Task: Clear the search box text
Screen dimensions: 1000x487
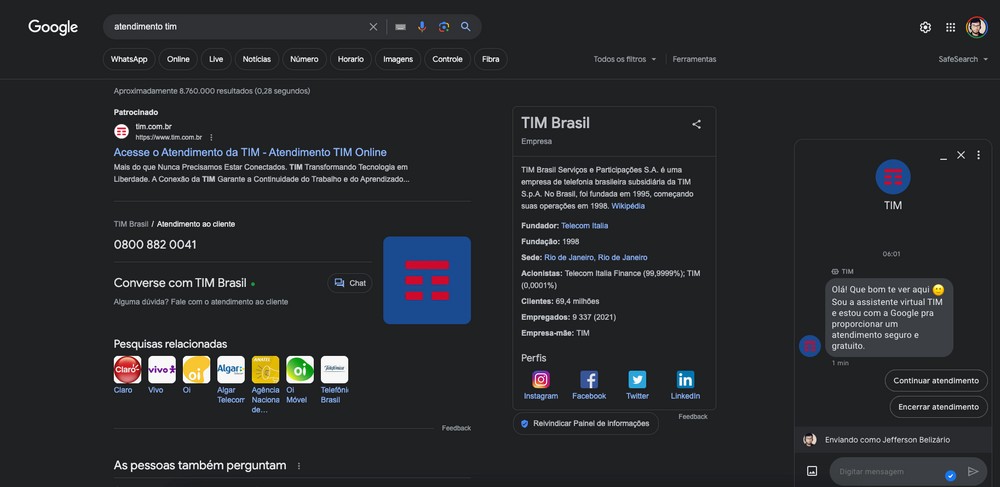Action: [373, 27]
